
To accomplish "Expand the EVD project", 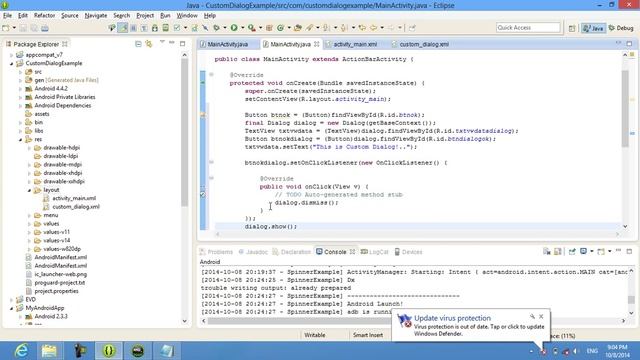I will click(12, 300).
